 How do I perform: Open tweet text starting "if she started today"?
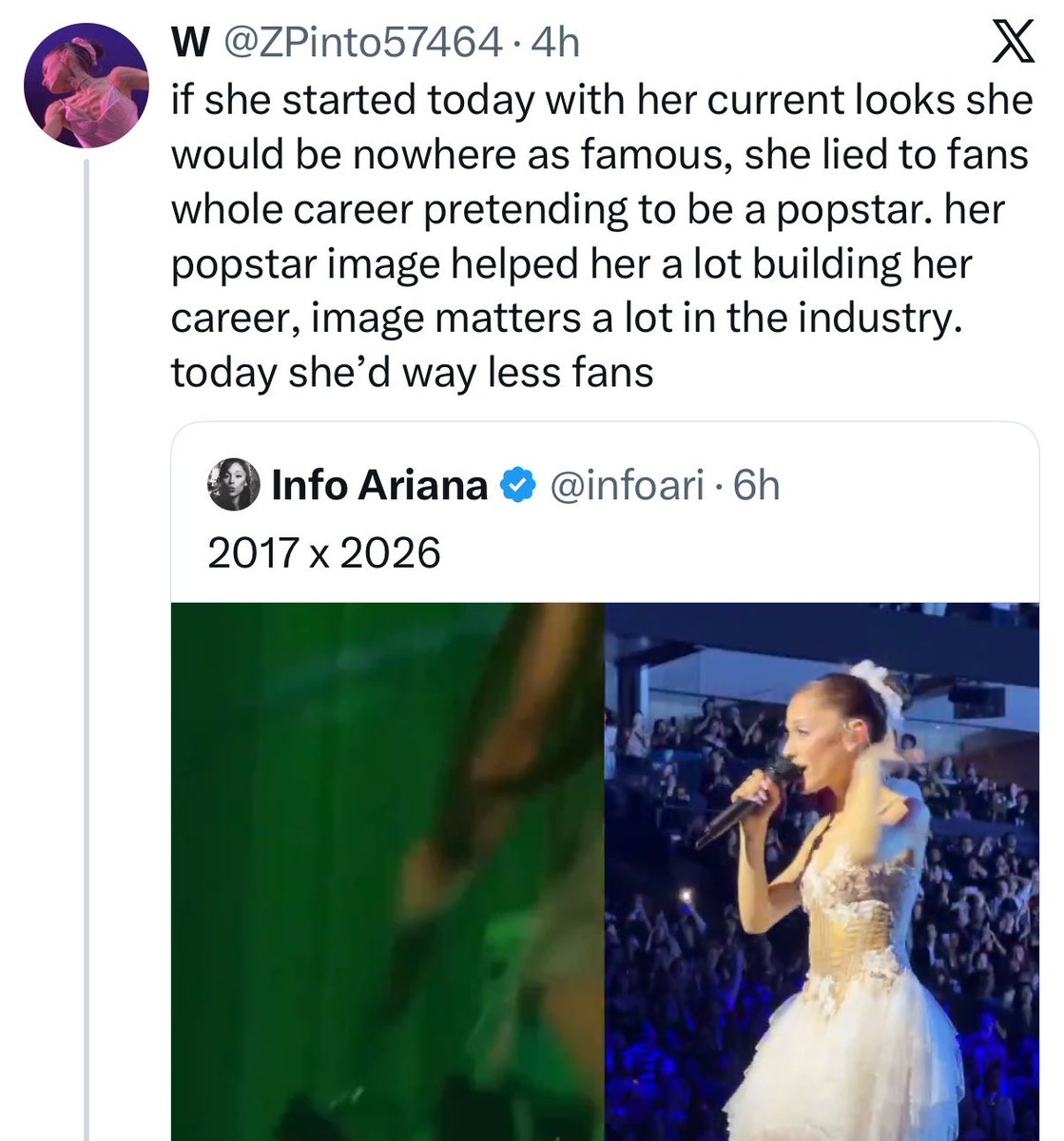coord(601,236)
